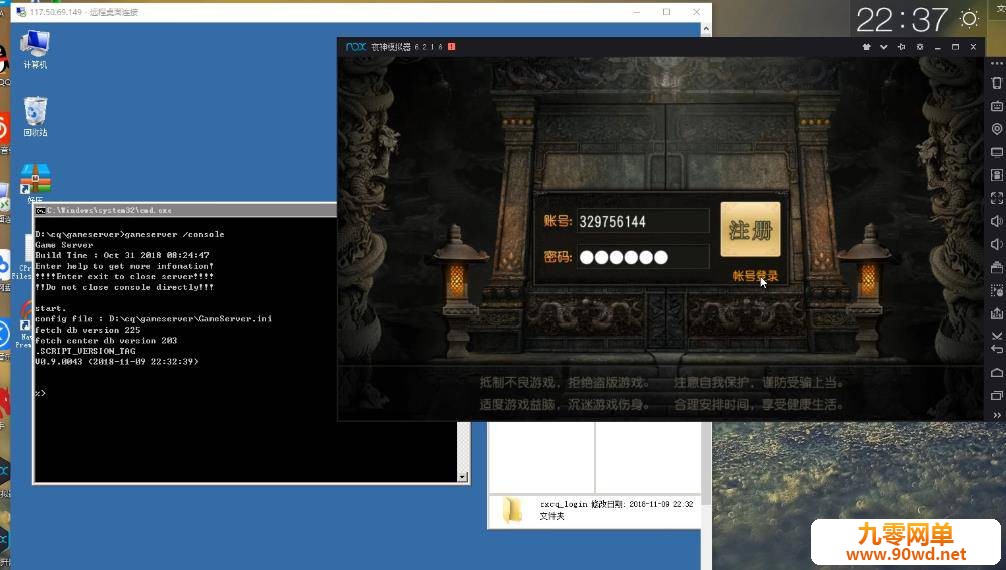Click 'config file' line in cmd window
Image resolution: width=1006 pixels, height=570 pixels.
point(153,318)
